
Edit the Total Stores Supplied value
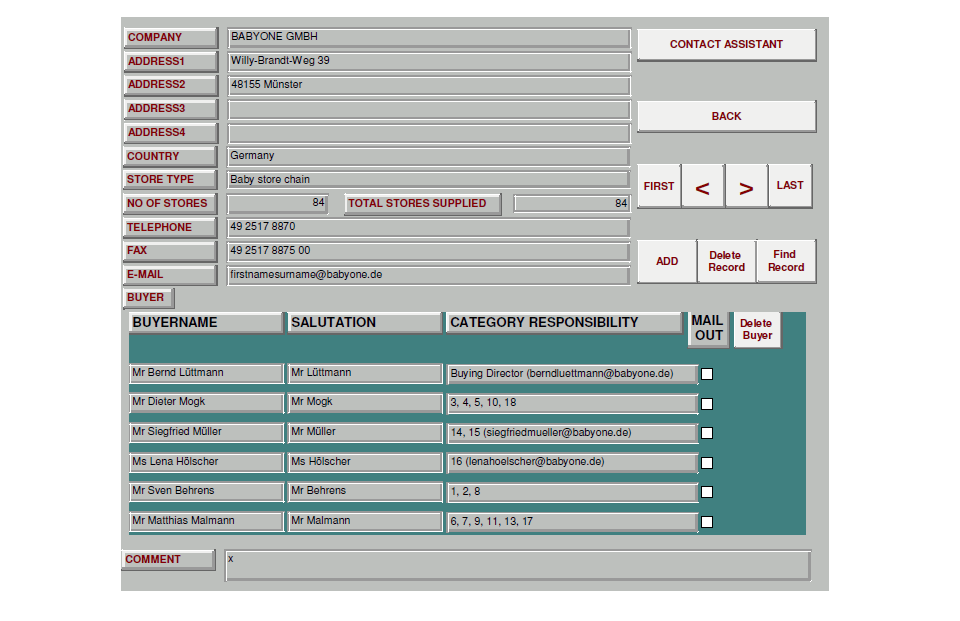(x=572, y=204)
